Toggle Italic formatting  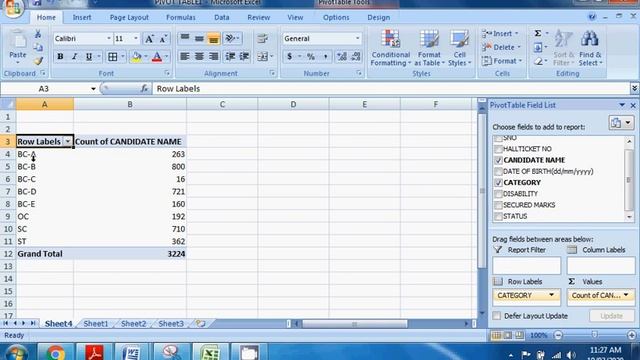point(74,57)
